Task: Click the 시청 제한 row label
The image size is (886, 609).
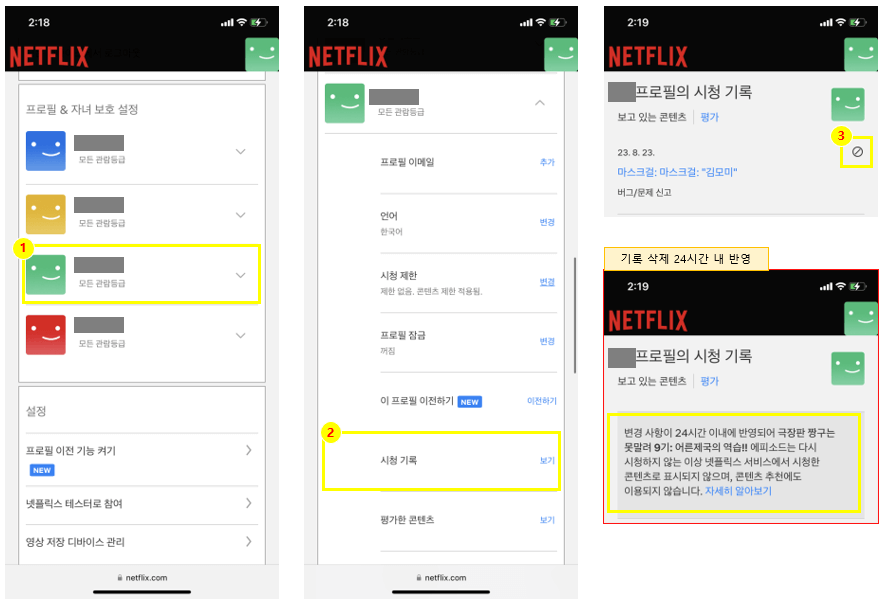Action: (x=398, y=275)
